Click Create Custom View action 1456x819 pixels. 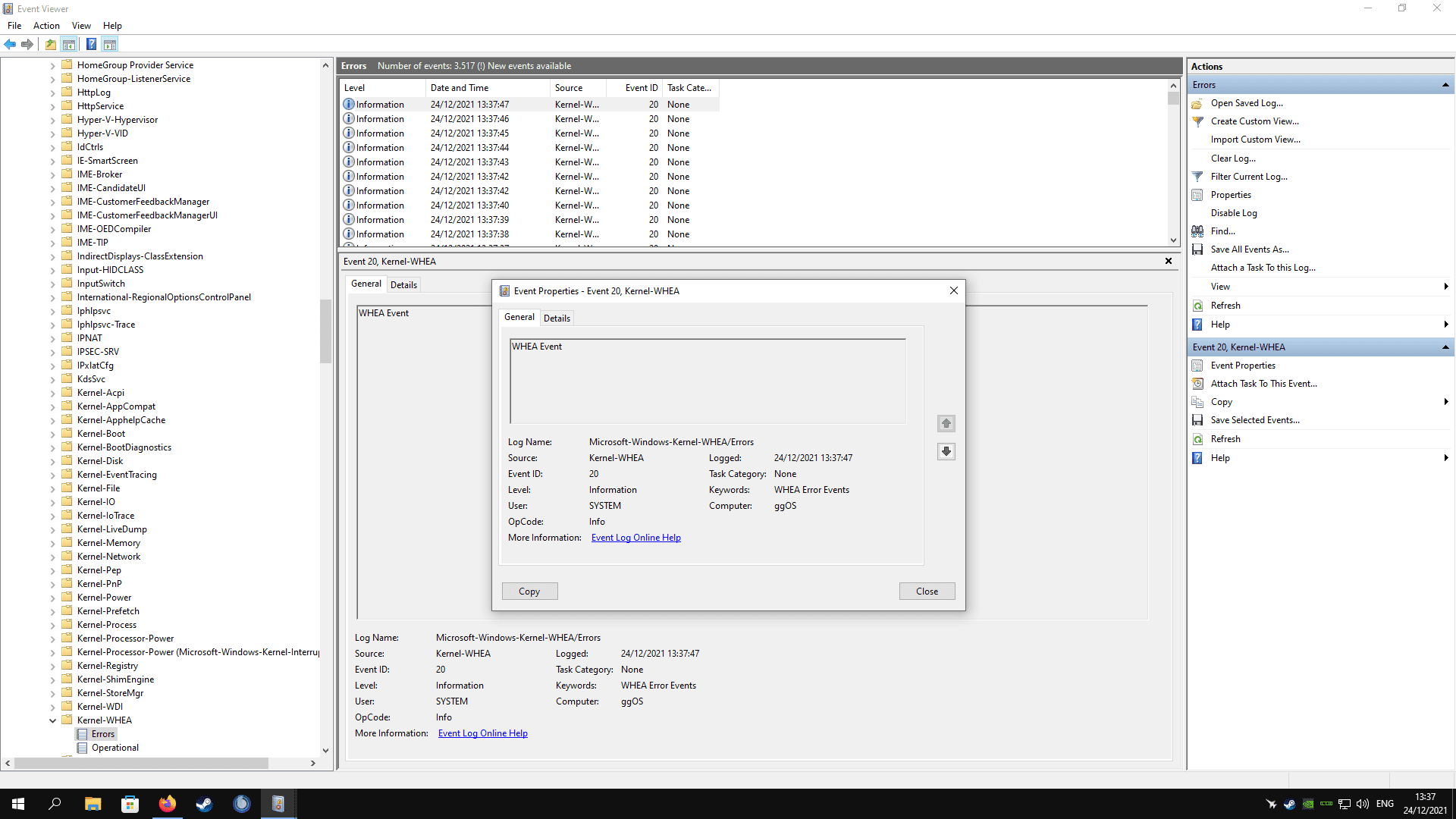point(1254,121)
